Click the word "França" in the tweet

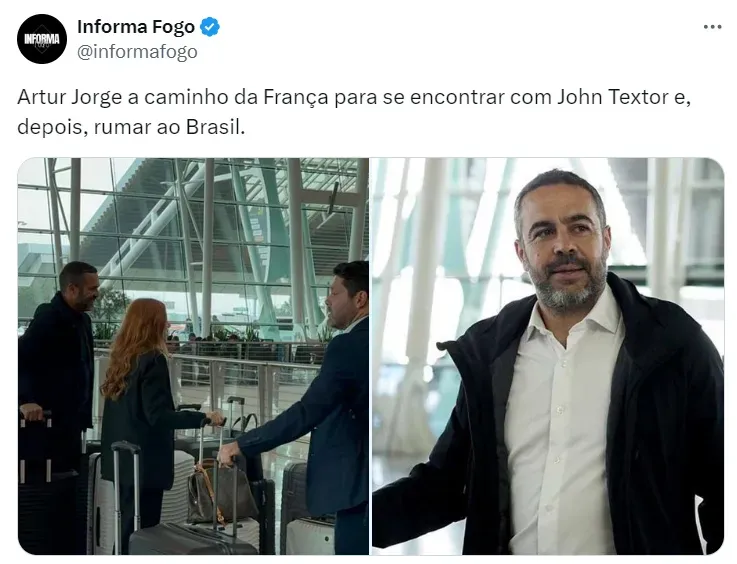pyautogui.click(x=296, y=98)
